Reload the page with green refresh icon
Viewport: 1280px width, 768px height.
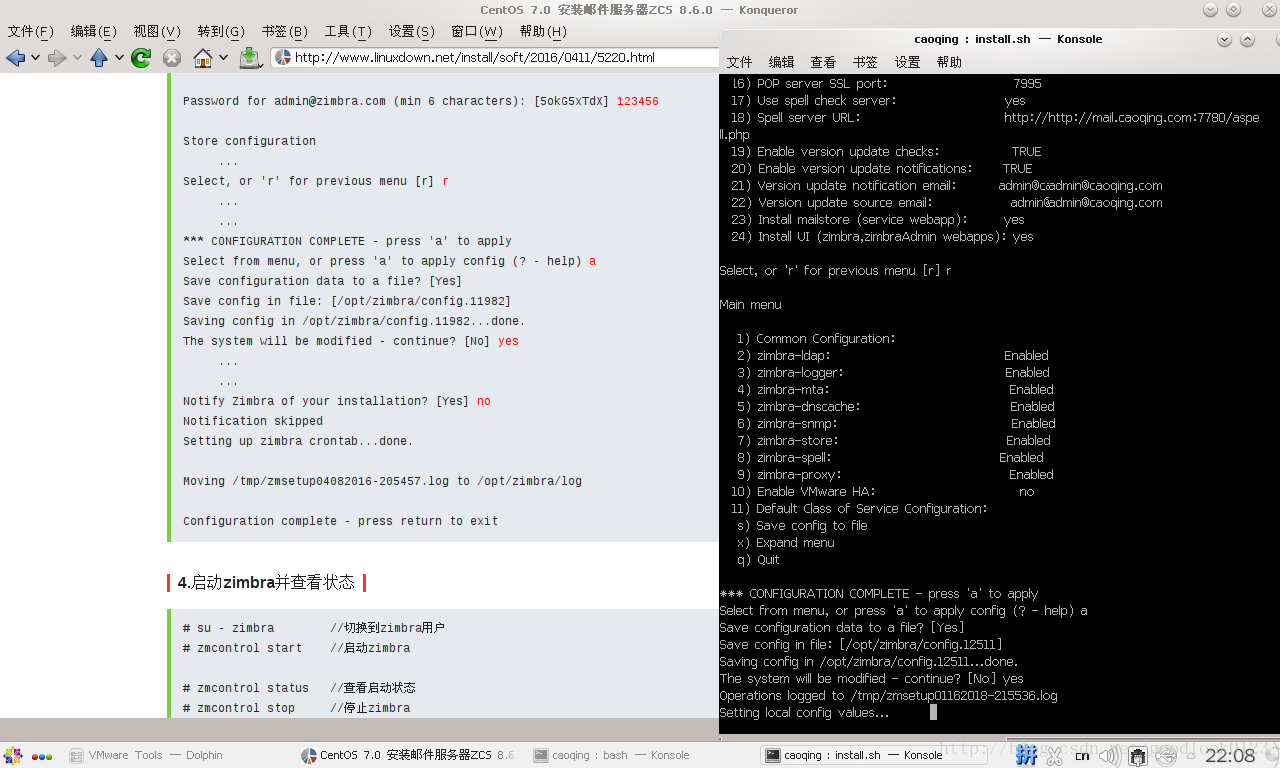(x=141, y=58)
